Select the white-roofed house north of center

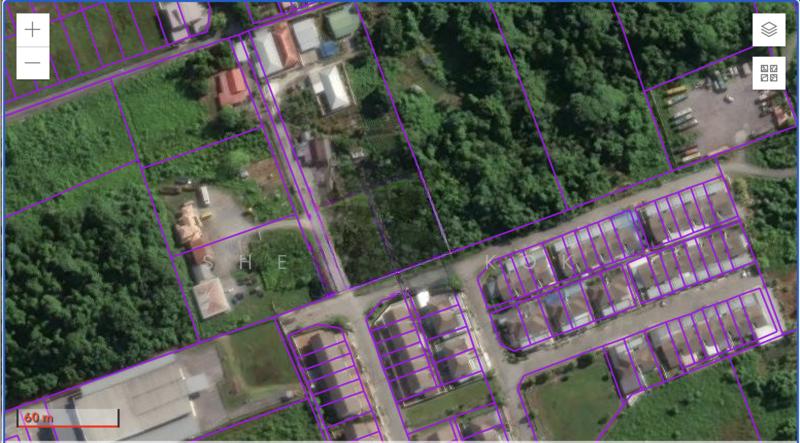332,88
